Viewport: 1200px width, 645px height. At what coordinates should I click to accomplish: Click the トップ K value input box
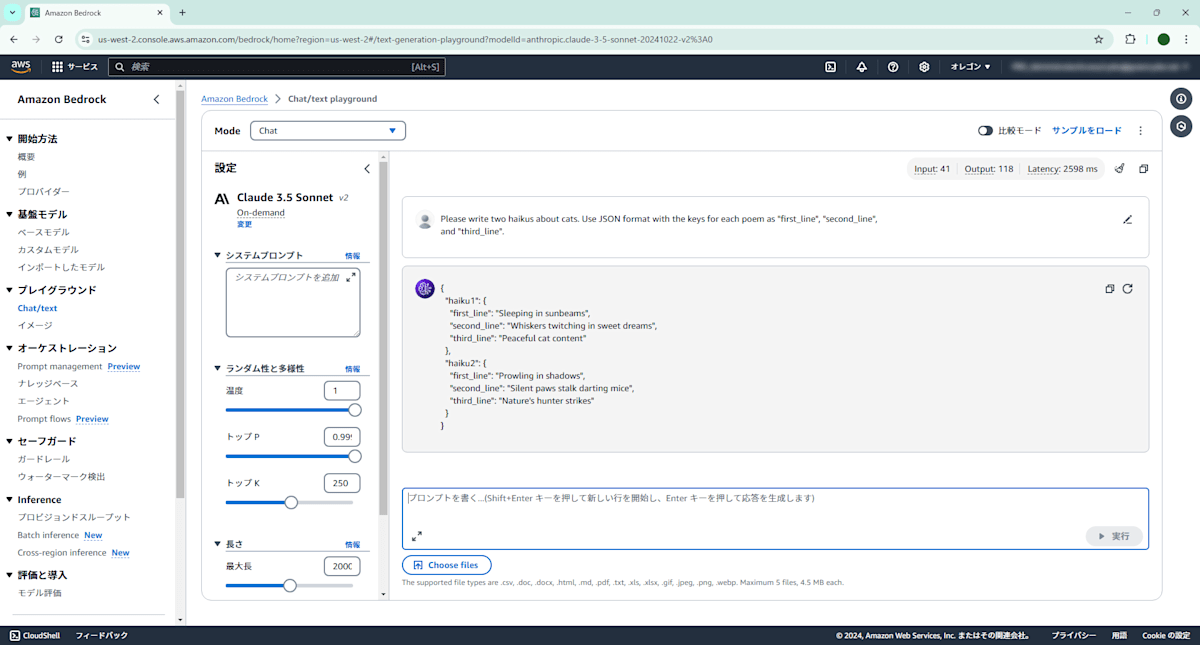(342, 483)
